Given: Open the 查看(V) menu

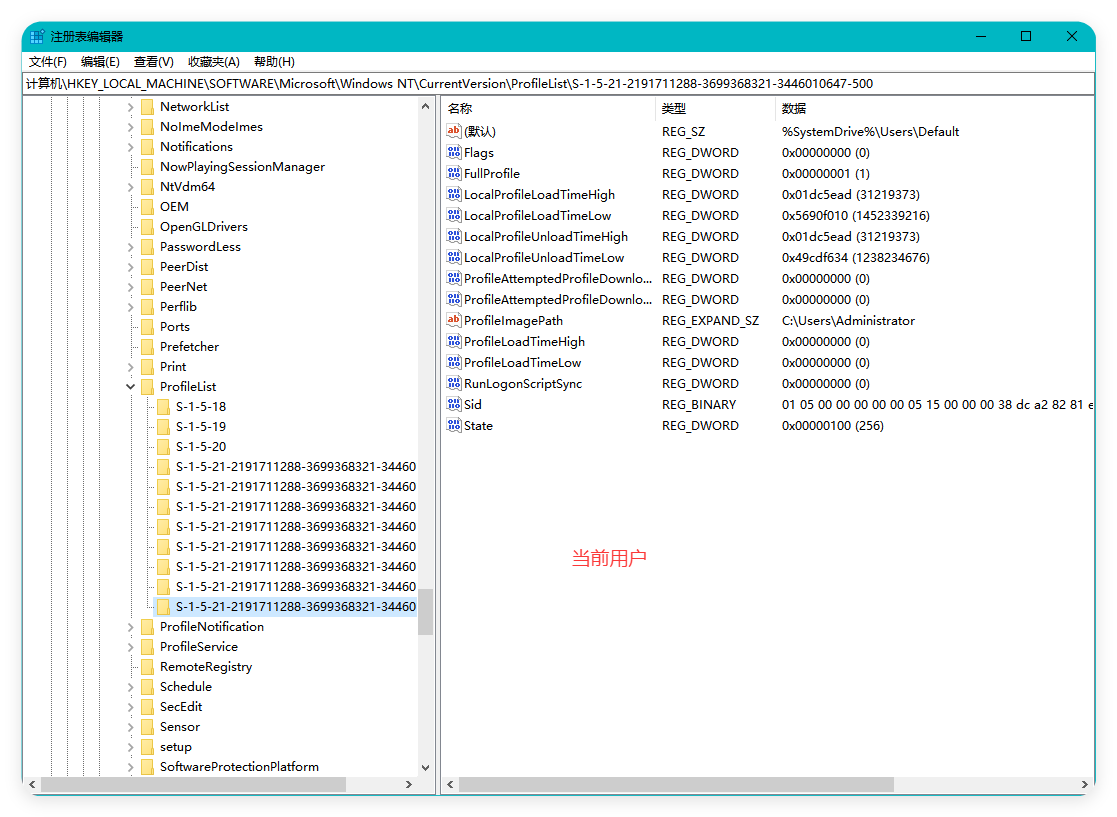Looking at the screenshot, I should [153, 62].
